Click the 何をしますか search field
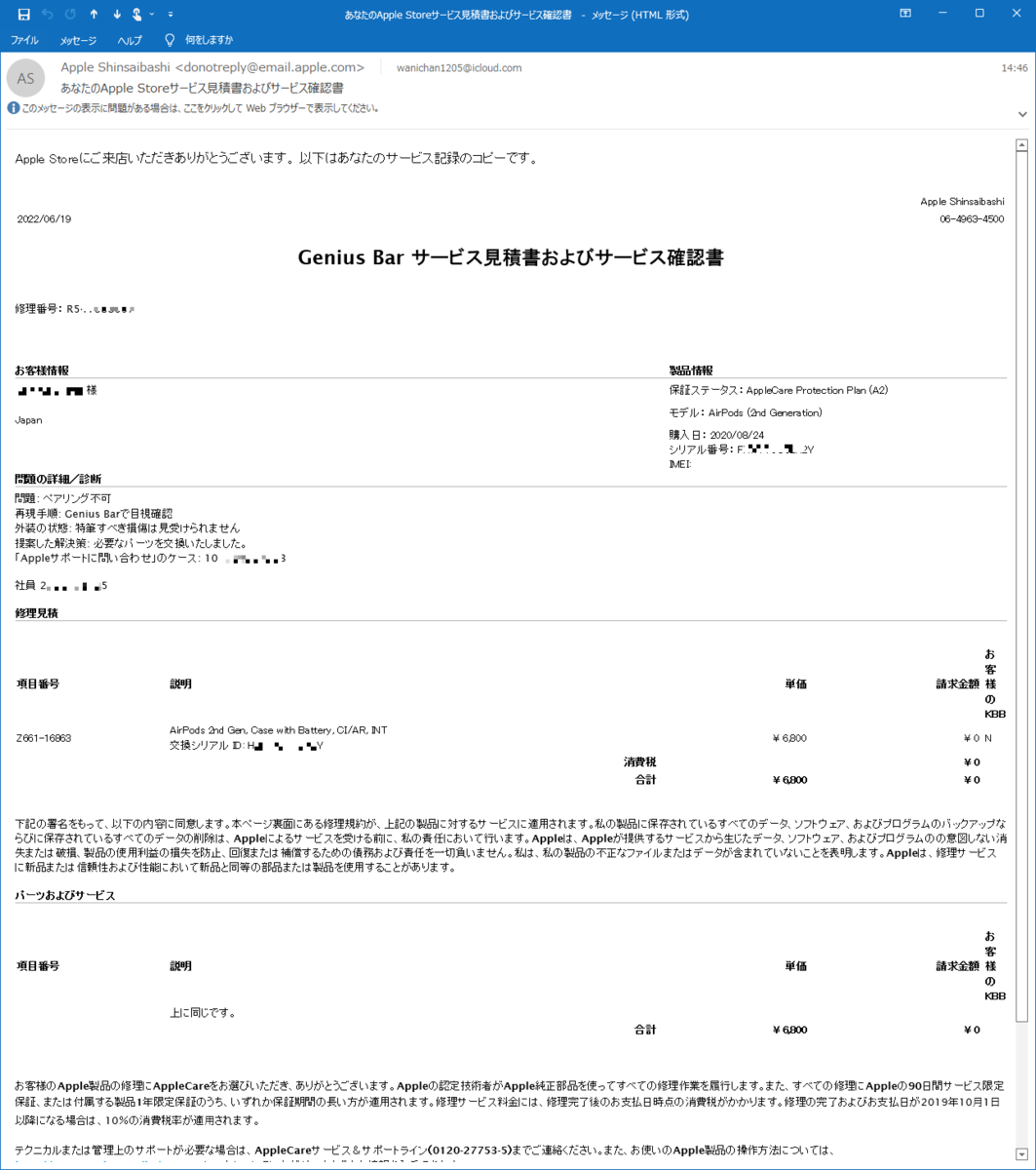 [x=209, y=40]
